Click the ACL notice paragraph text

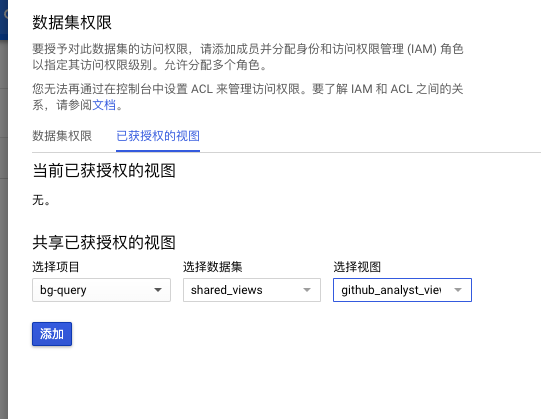(248, 97)
